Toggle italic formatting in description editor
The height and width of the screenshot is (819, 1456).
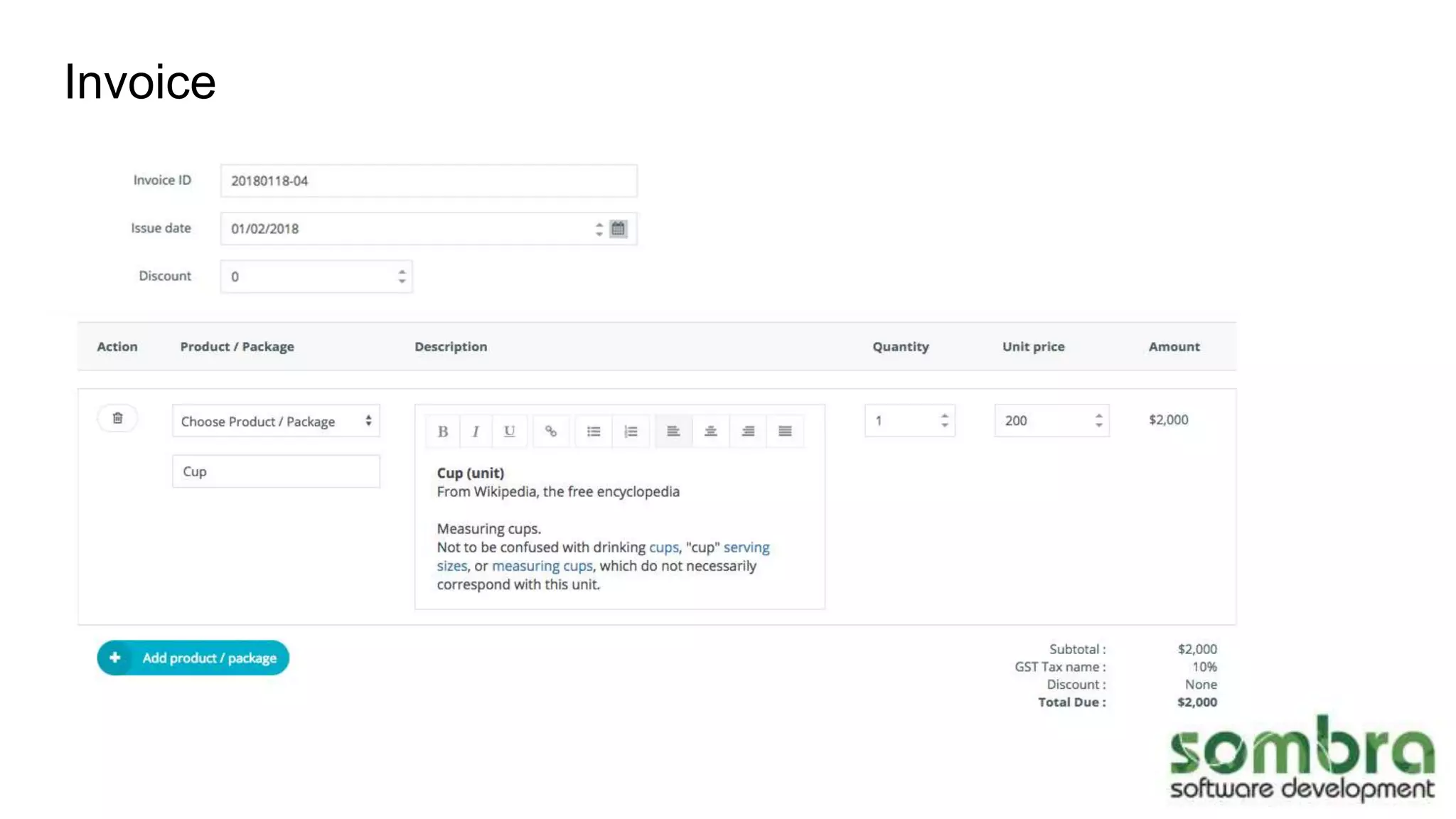476,432
